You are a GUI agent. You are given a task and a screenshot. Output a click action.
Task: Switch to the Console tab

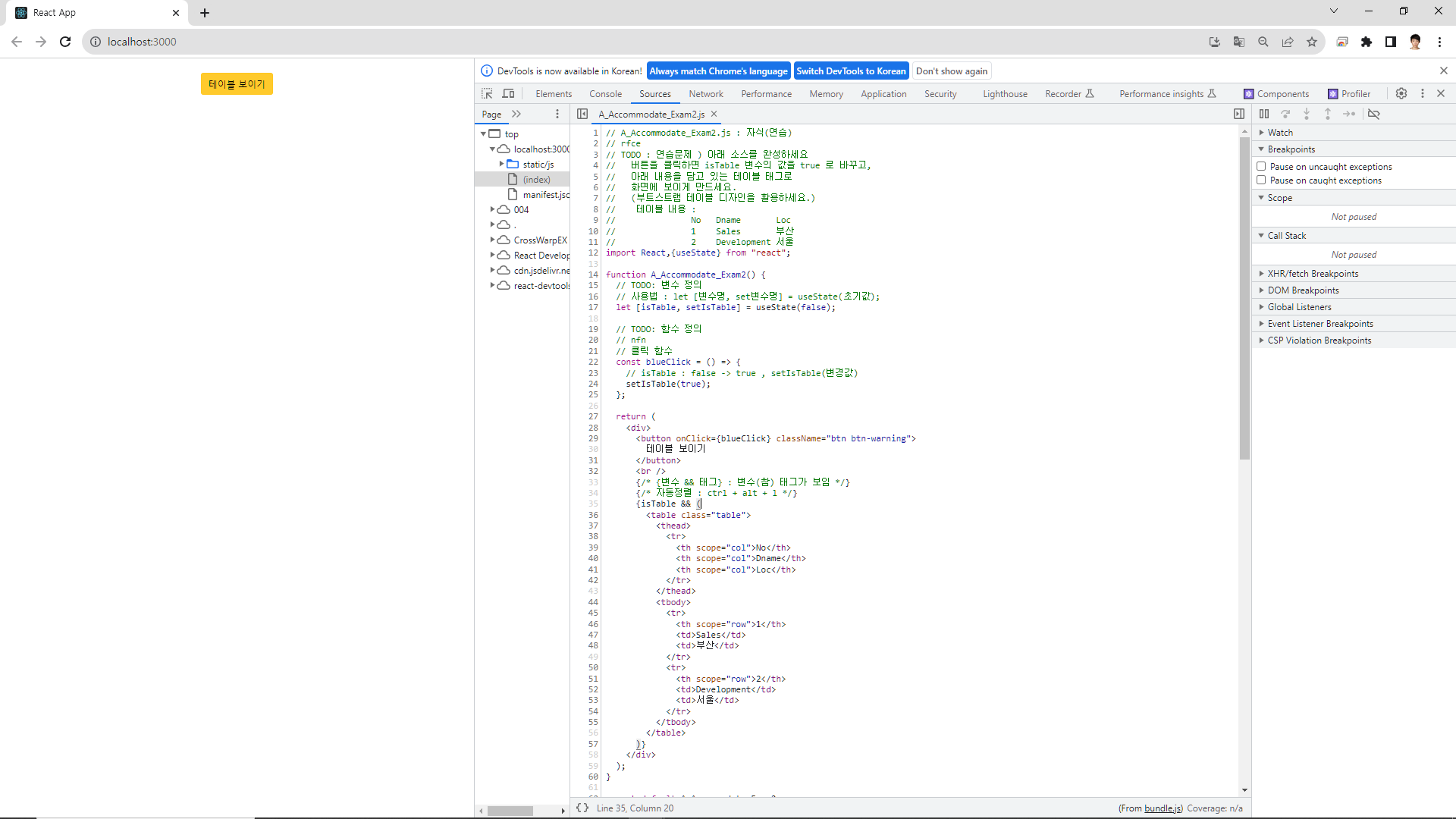[x=605, y=94]
